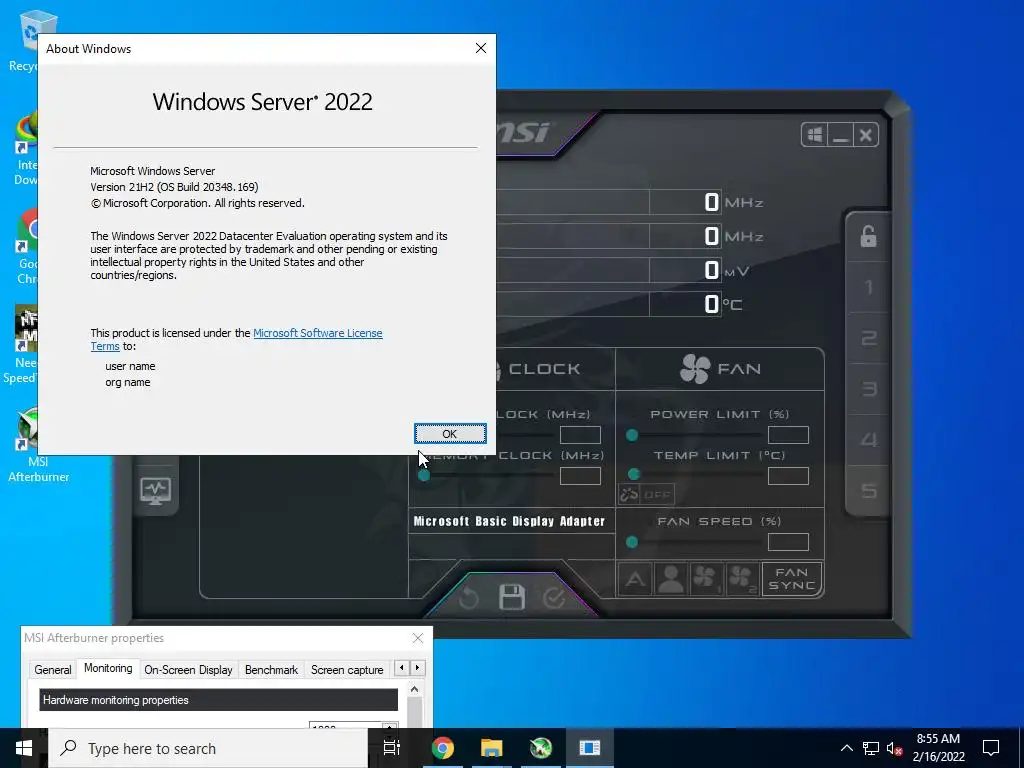Click scrollbar up arrow in properties window
This screenshot has height=768, width=1024.
[414, 689]
